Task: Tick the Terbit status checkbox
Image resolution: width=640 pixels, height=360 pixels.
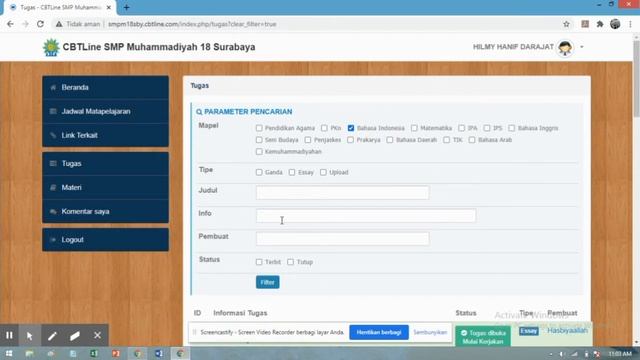Action: (259, 262)
